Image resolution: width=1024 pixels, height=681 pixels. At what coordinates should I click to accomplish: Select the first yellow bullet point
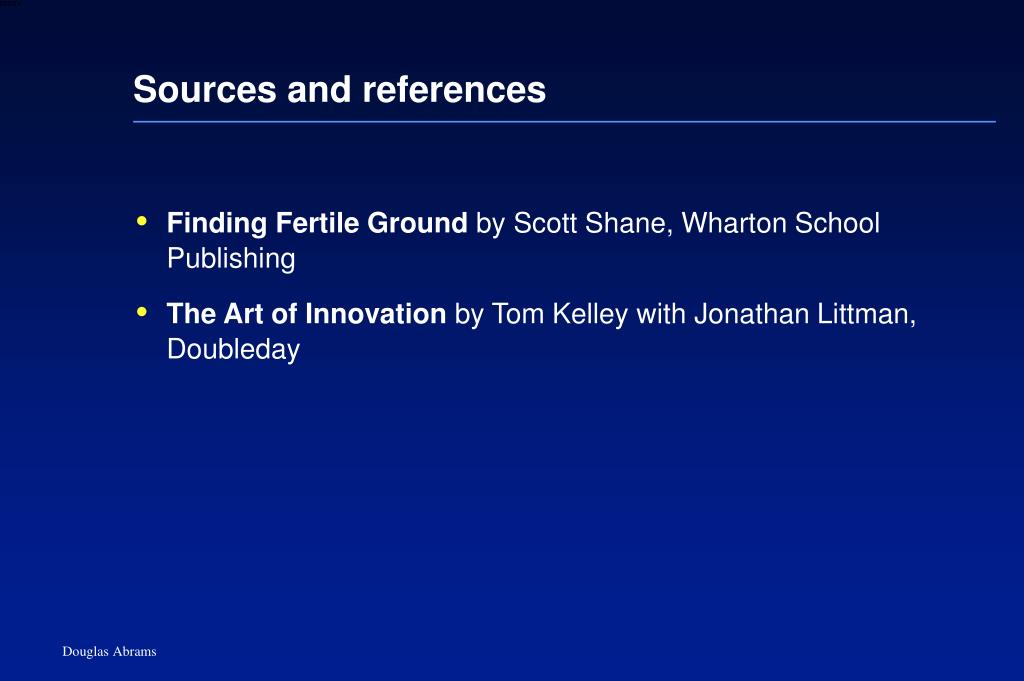142,221
